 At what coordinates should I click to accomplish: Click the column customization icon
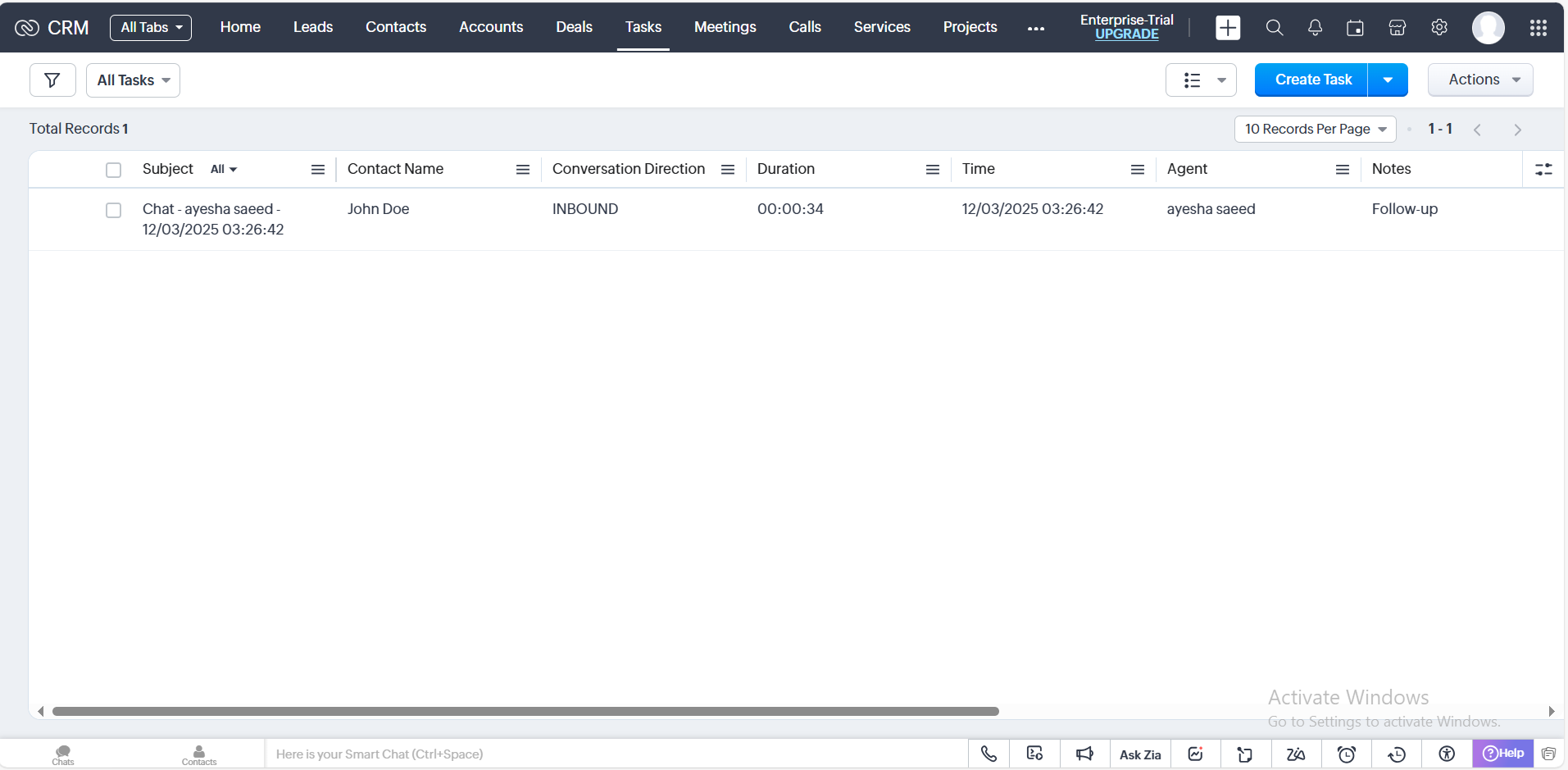[1543, 169]
